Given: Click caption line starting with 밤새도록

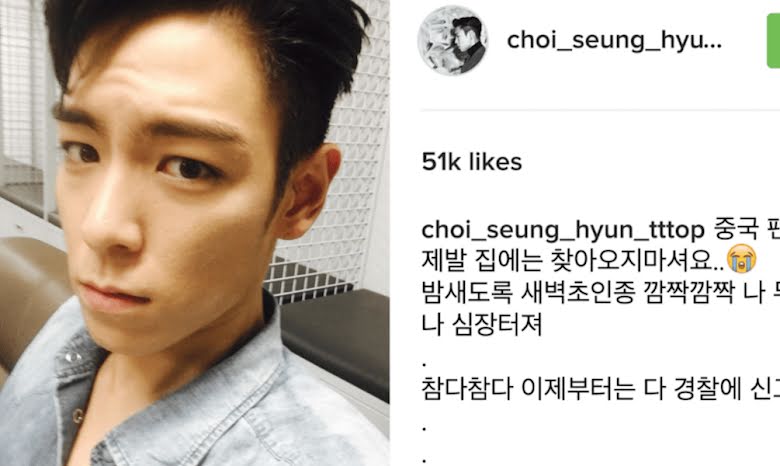Looking at the screenshot, I should click(x=600, y=293).
